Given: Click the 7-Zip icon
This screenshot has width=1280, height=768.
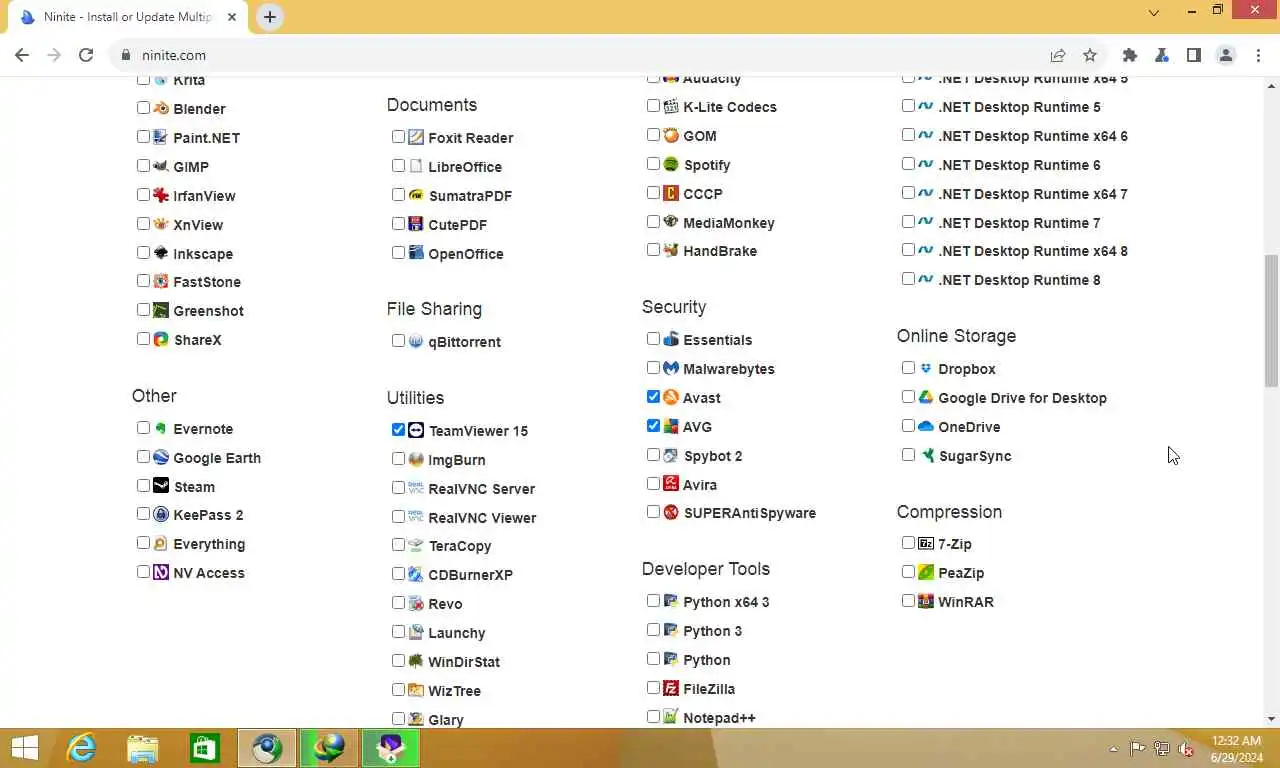Looking at the screenshot, I should pos(926,543).
